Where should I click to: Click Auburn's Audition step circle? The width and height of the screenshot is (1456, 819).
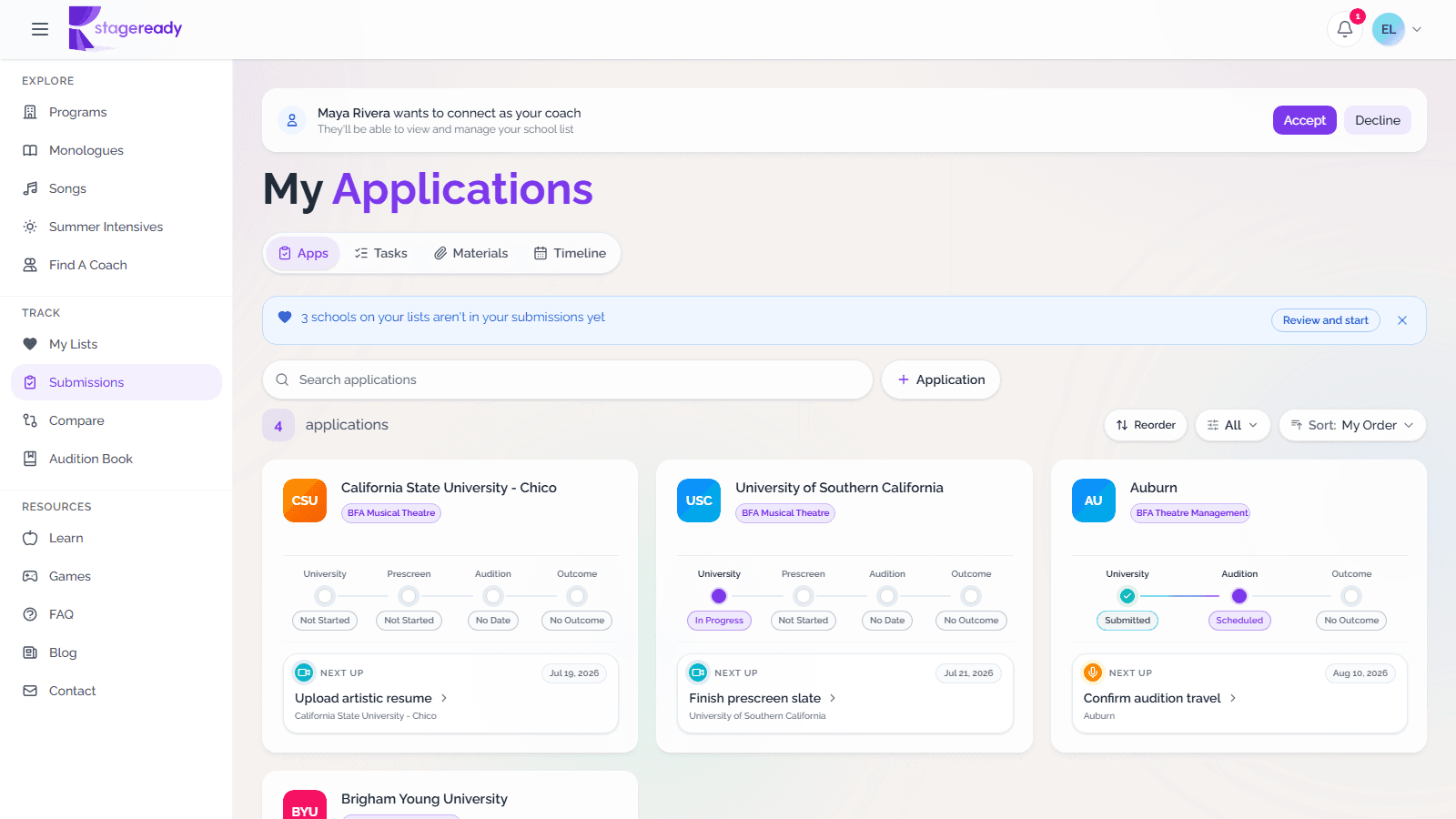[x=1239, y=596]
